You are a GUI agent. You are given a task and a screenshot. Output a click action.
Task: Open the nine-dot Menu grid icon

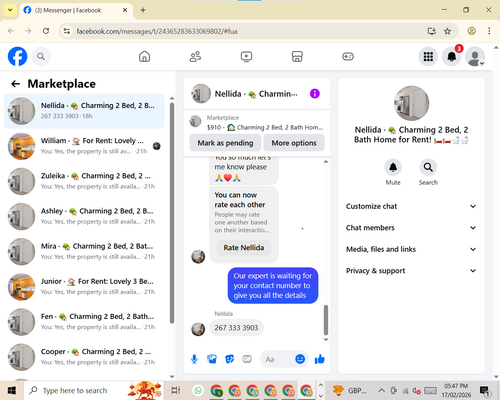point(428,57)
